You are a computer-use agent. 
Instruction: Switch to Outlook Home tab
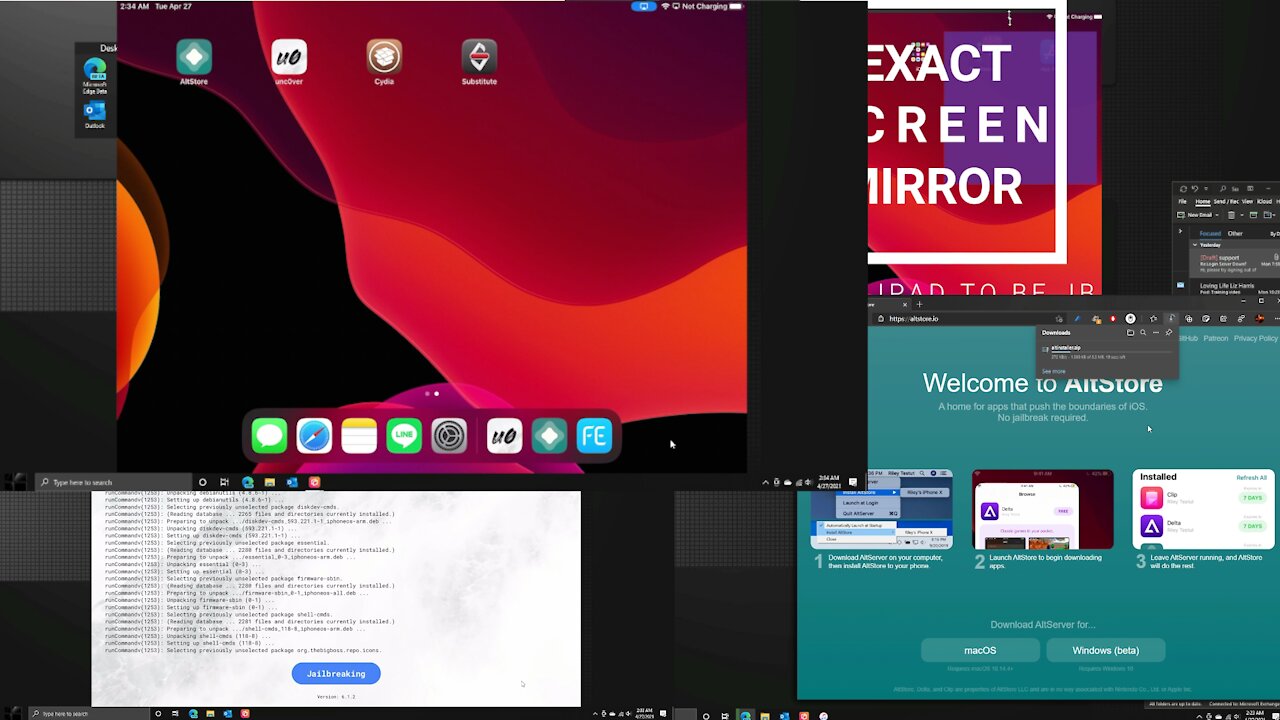click(x=1203, y=202)
